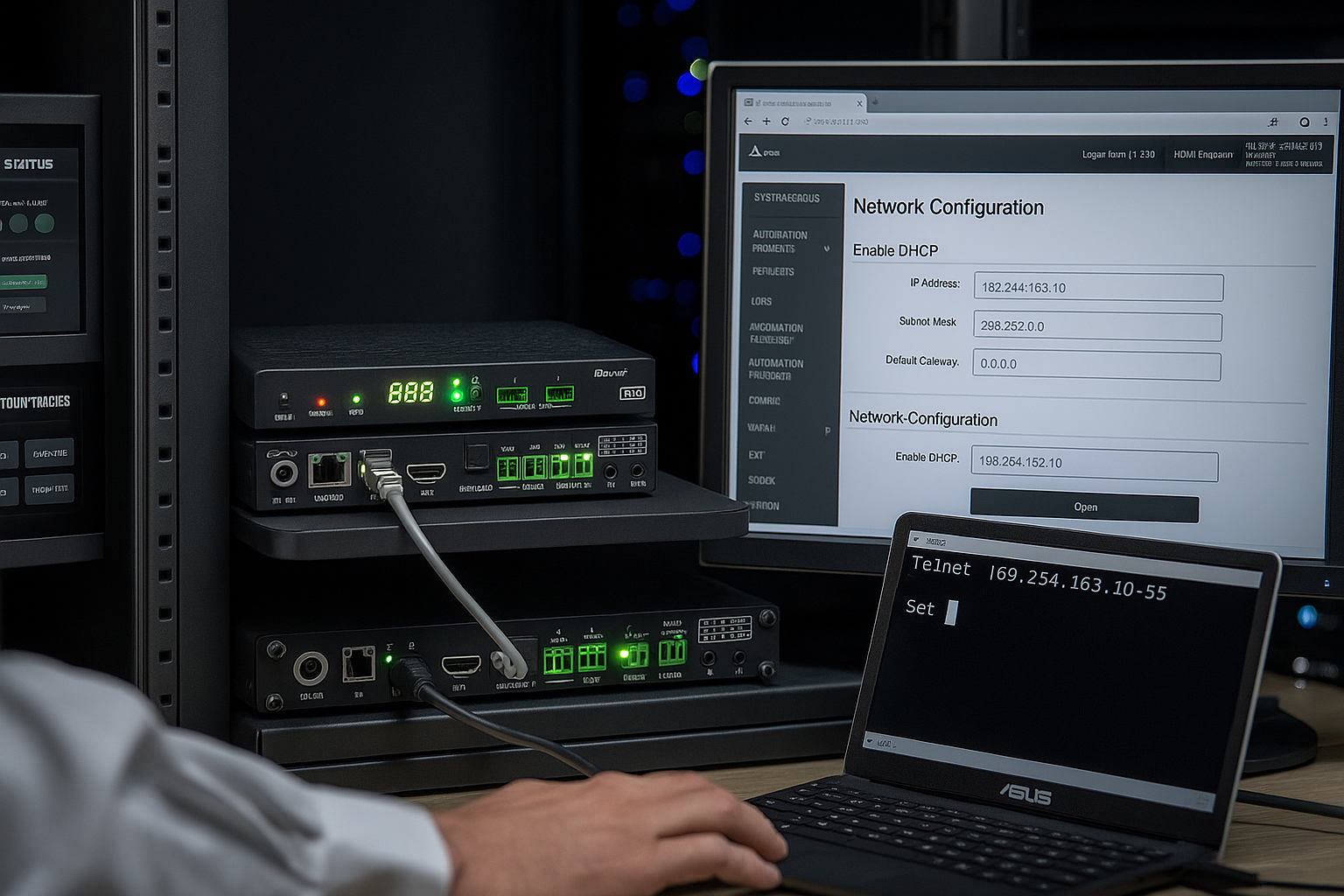This screenshot has height=896, width=1344.
Task: Open a new tab with the plus icon
Action: (766, 122)
